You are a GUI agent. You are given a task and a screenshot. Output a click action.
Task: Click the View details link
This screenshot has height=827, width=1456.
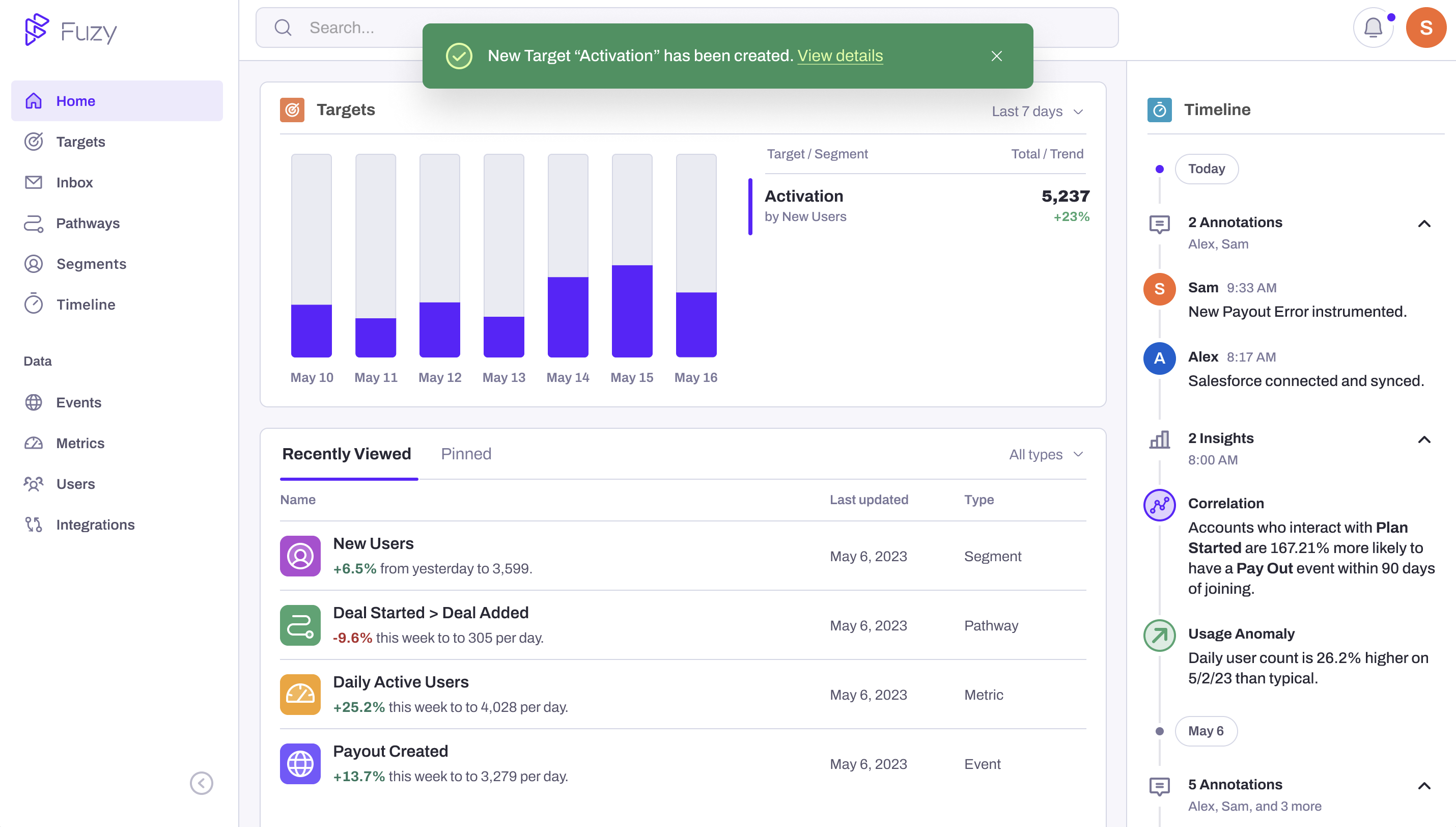tap(839, 56)
